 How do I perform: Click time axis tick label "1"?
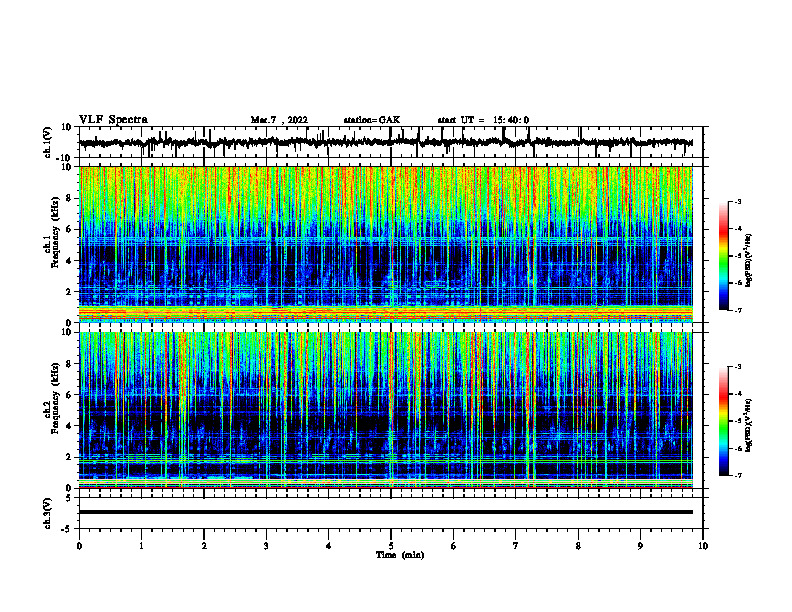(141, 546)
